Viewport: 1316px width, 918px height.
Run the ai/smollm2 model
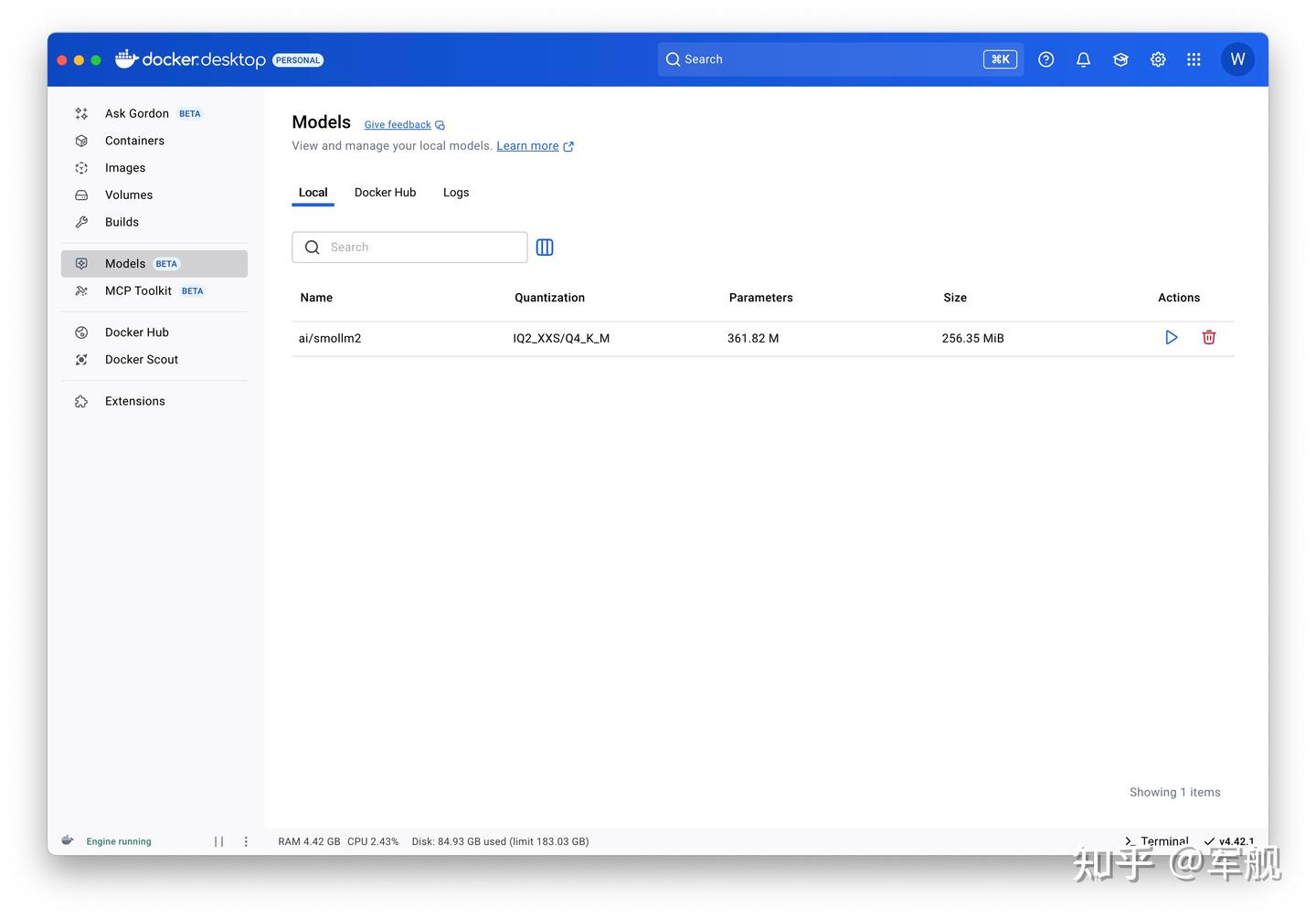point(1171,337)
